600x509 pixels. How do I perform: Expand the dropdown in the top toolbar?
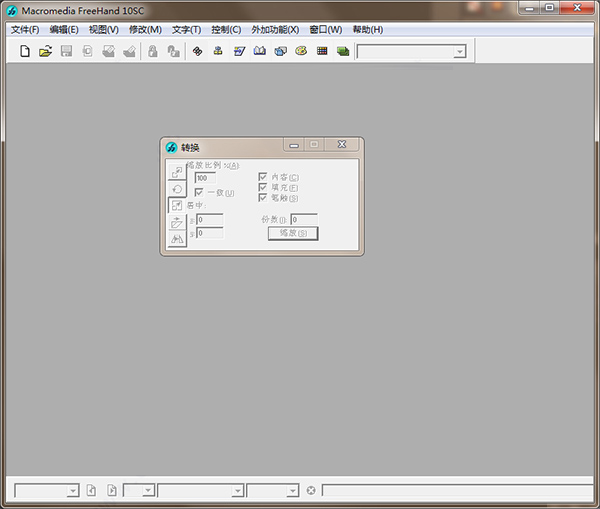(460, 52)
